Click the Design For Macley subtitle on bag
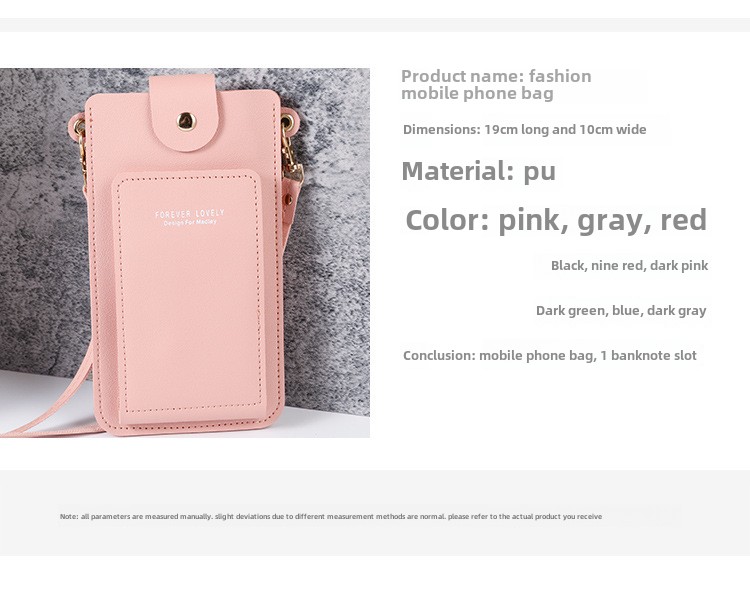This screenshot has width=750, height=589. (190, 222)
